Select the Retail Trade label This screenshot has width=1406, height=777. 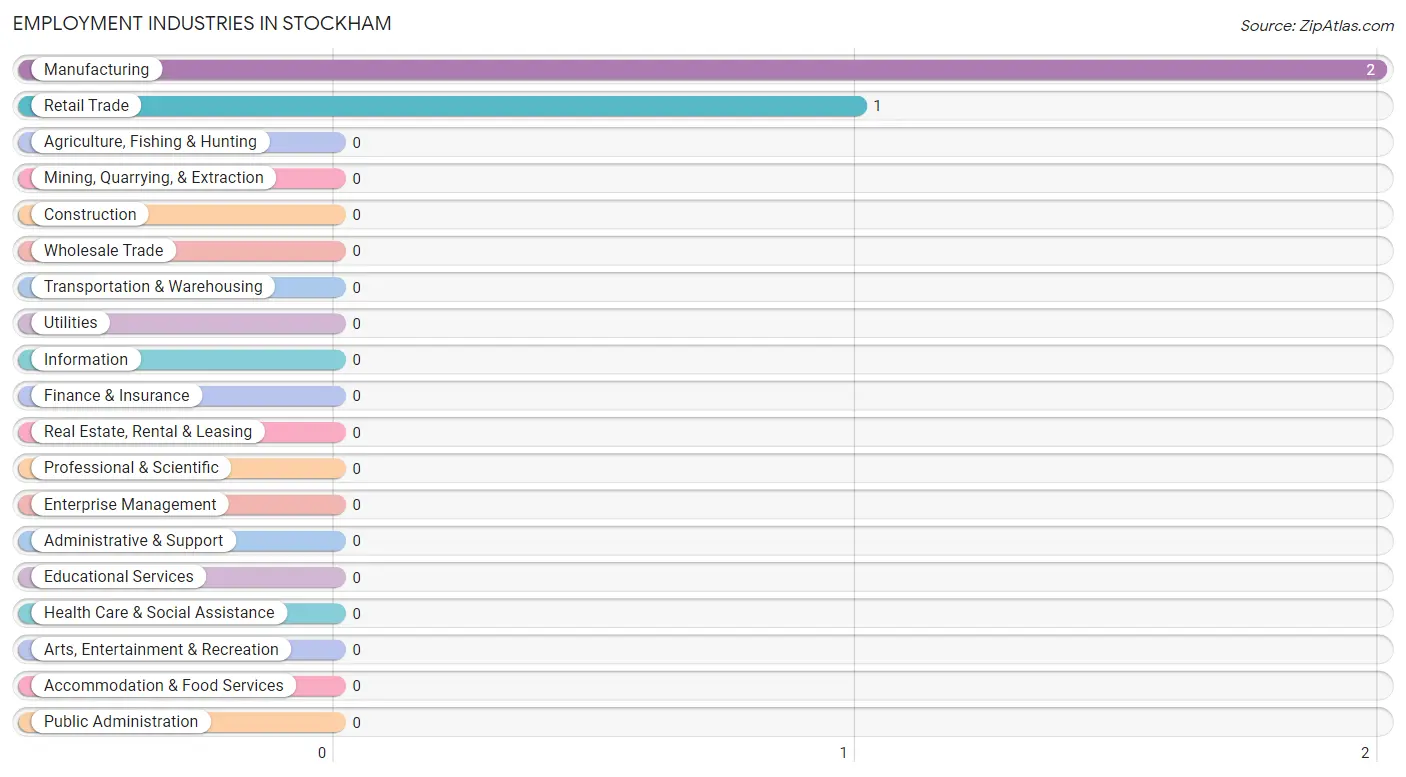[x=86, y=106]
